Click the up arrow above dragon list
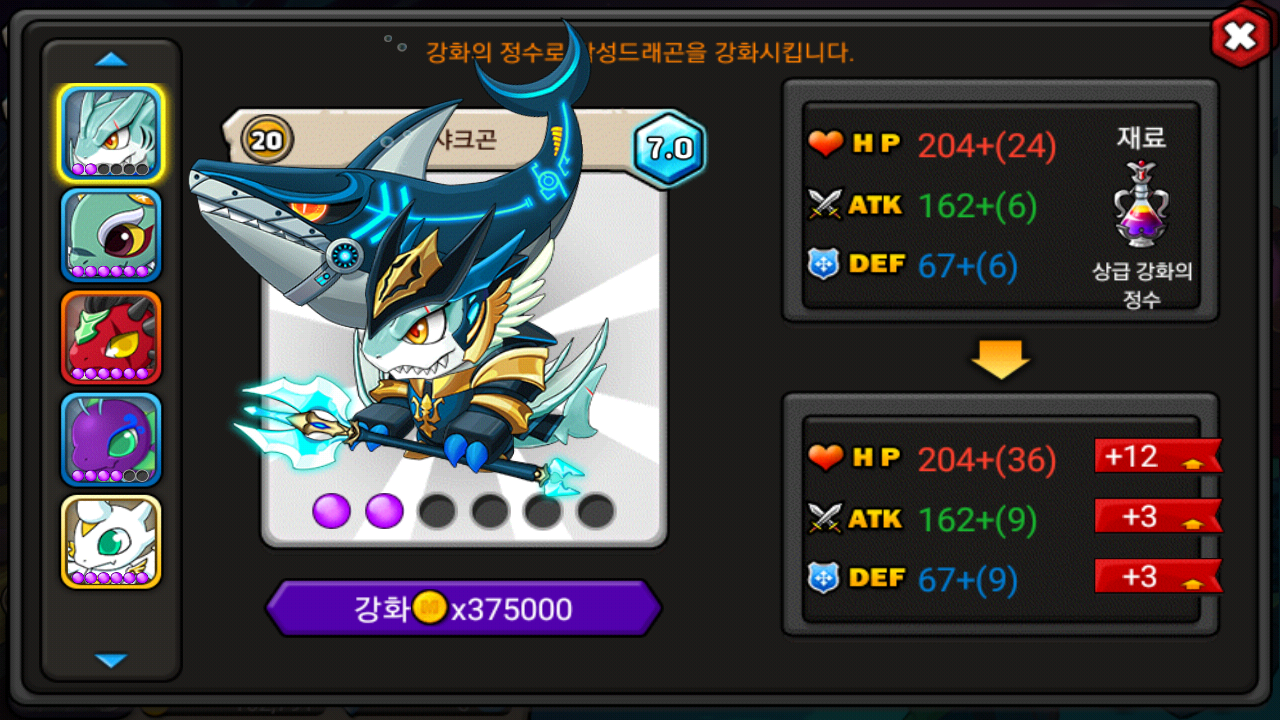The width and height of the screenshot is (1280, 720). tap(111, 60)
